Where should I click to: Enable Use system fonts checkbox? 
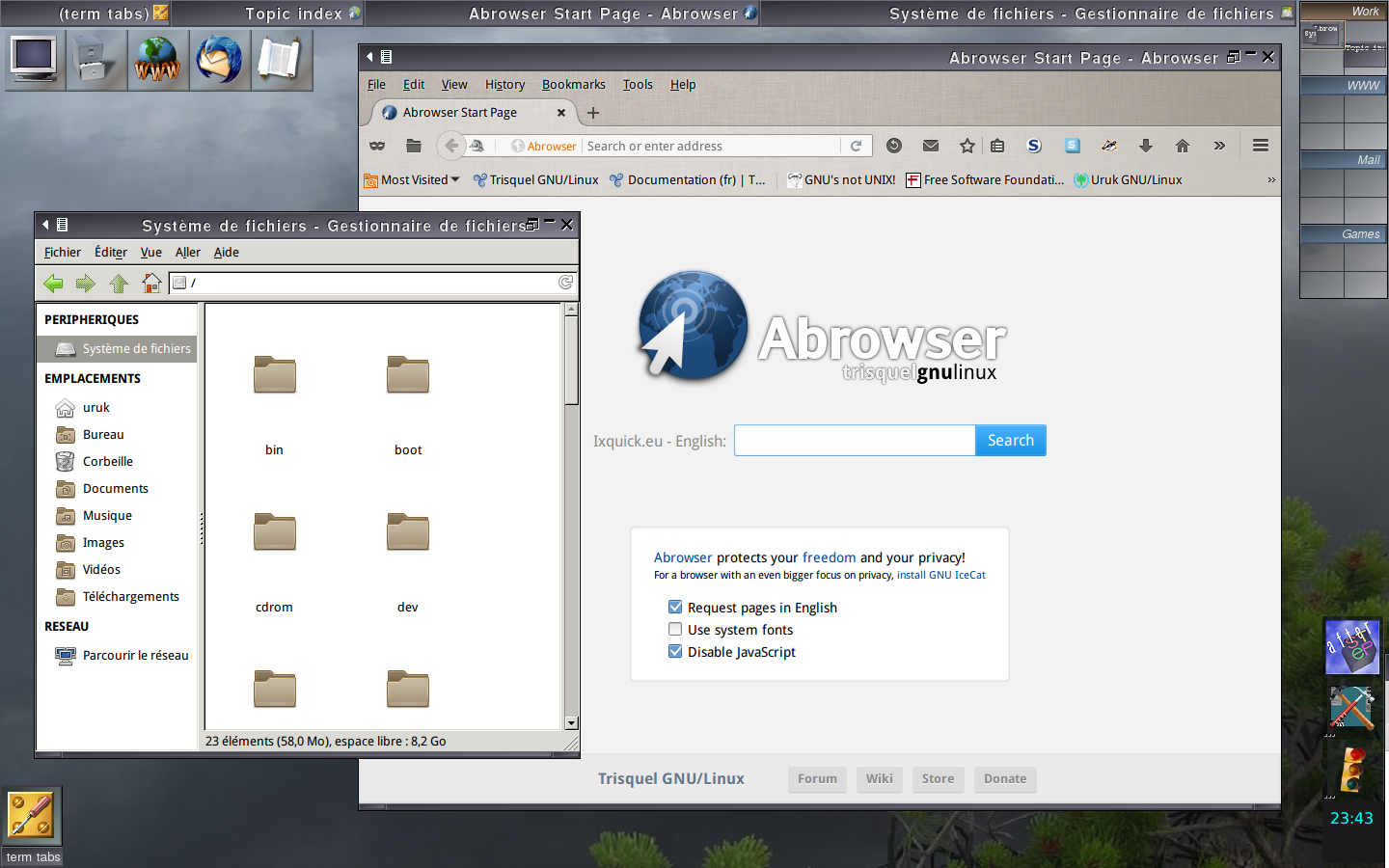[675, 630]
